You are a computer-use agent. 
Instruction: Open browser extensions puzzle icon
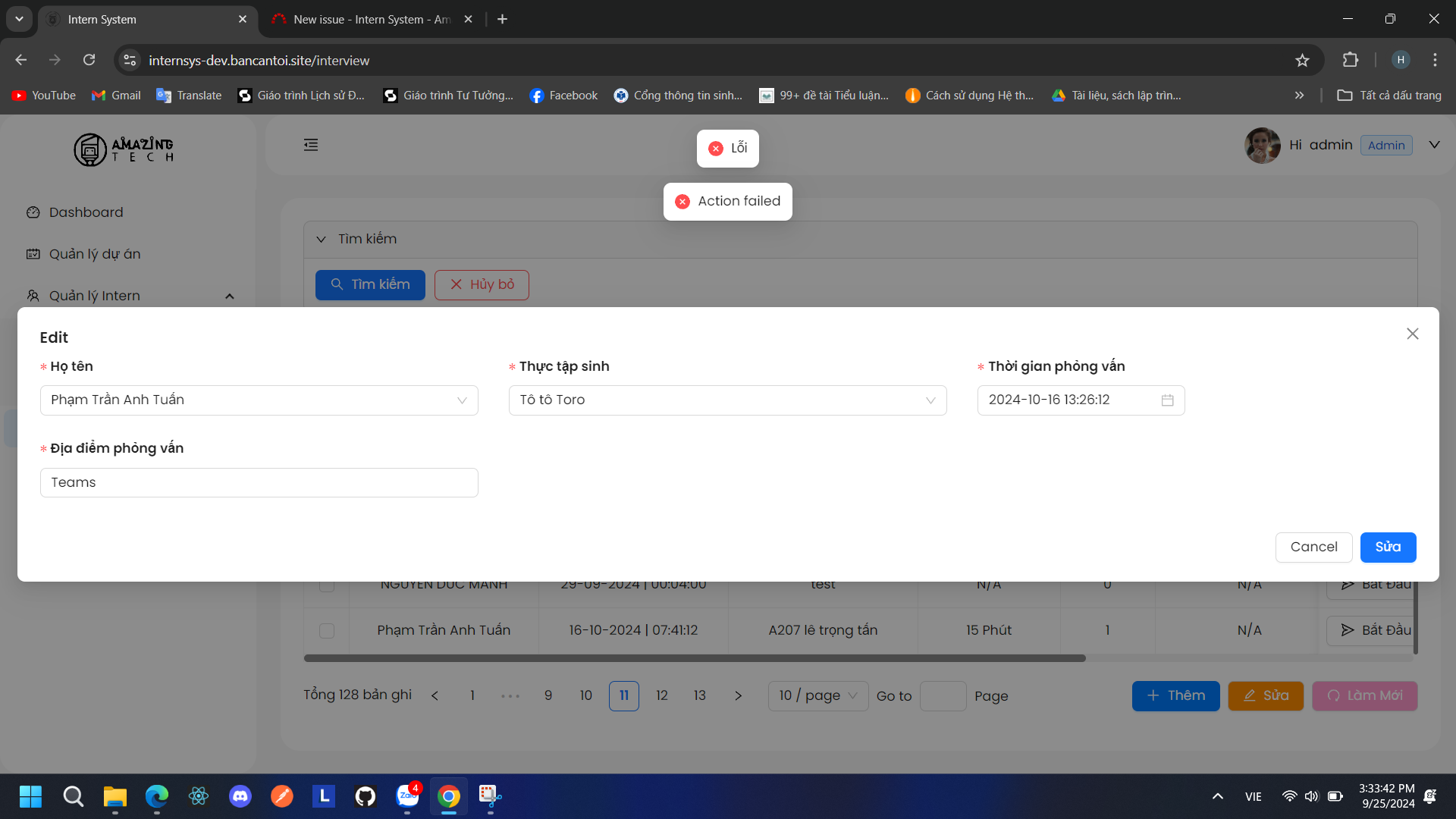pyautogui.click(x=1351, y=60)
